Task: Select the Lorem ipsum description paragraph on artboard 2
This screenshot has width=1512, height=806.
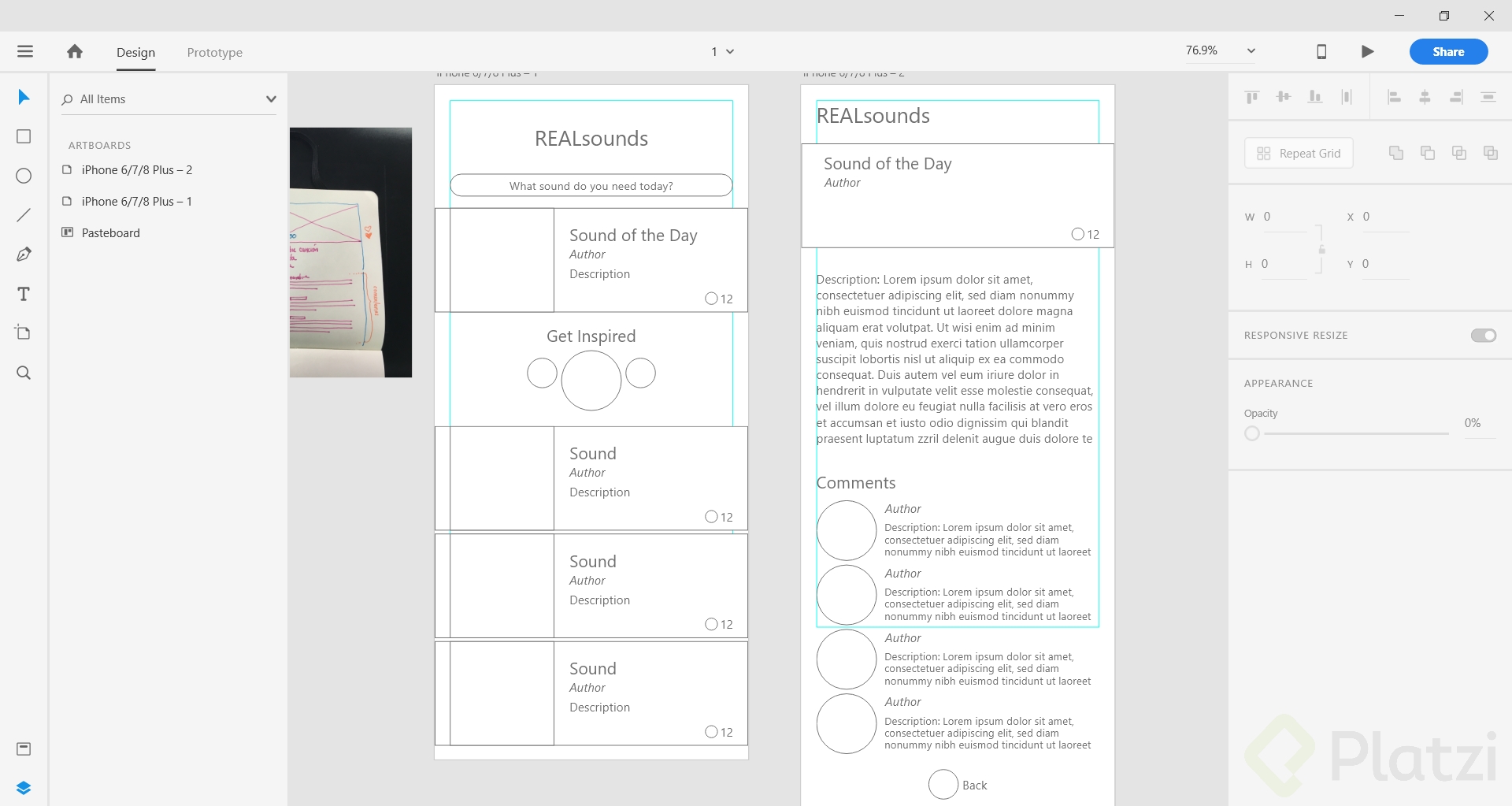Action: (955, 359)
